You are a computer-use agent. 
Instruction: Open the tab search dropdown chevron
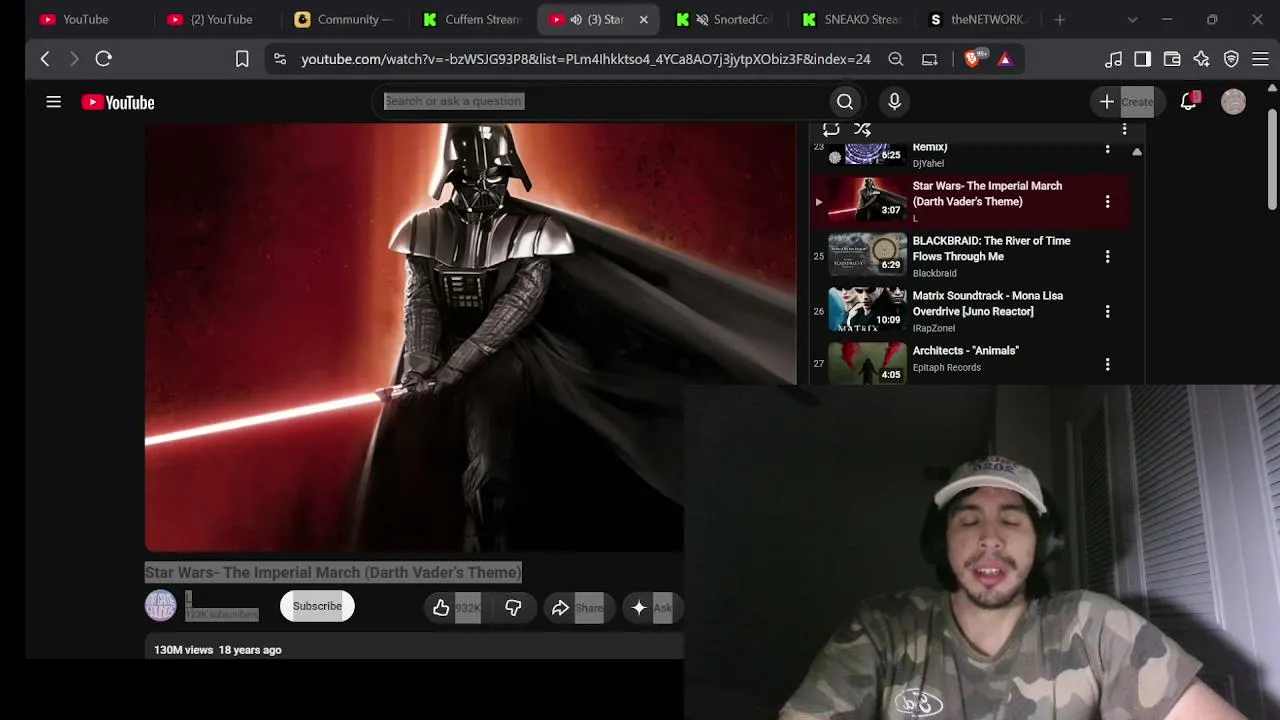pyautogui.click(x=1132, y=19)
